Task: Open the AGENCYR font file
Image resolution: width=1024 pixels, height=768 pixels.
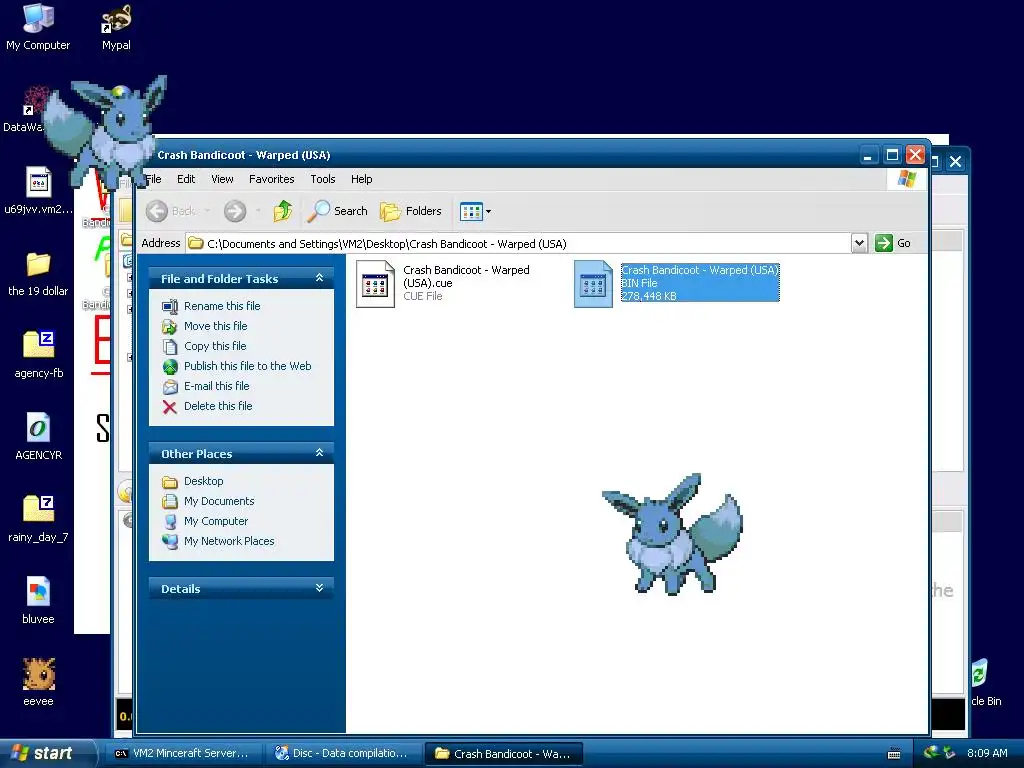Action: tap(39, 437)
